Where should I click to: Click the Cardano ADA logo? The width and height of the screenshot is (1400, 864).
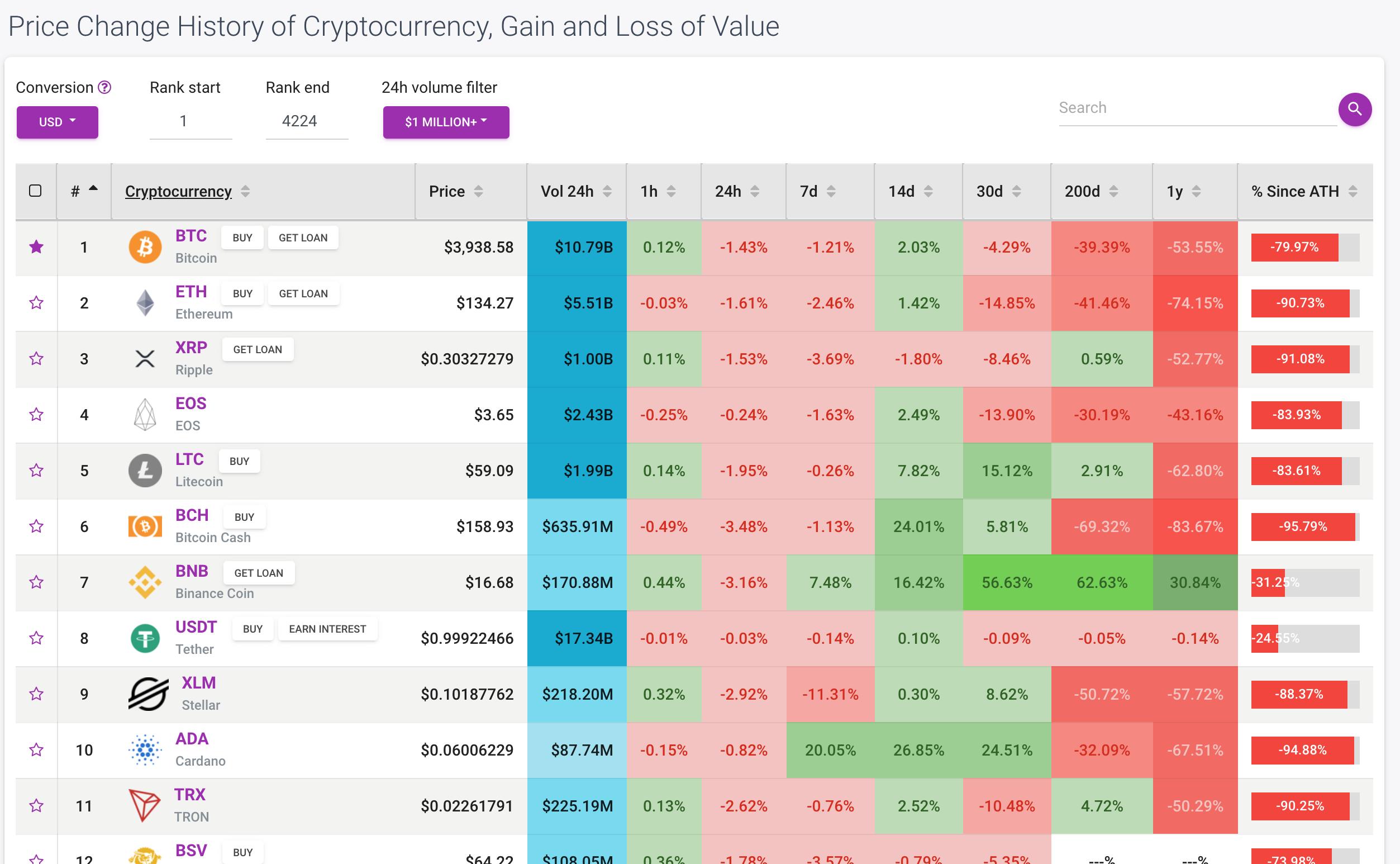[145, 750]
